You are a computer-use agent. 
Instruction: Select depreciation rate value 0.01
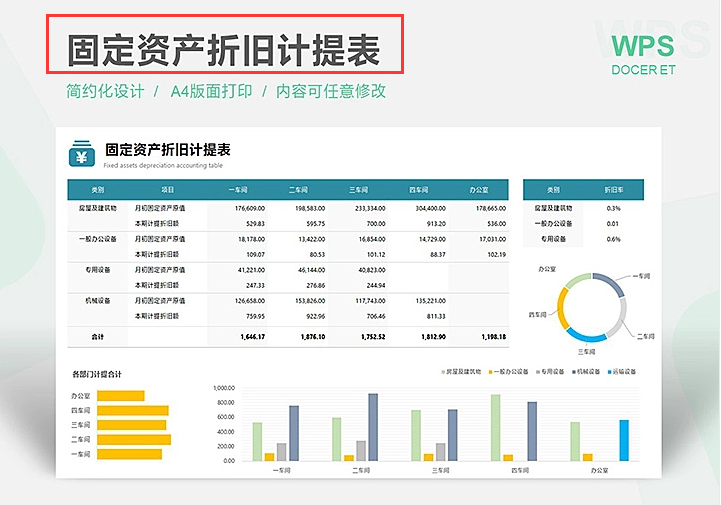(x=612, y=224)
